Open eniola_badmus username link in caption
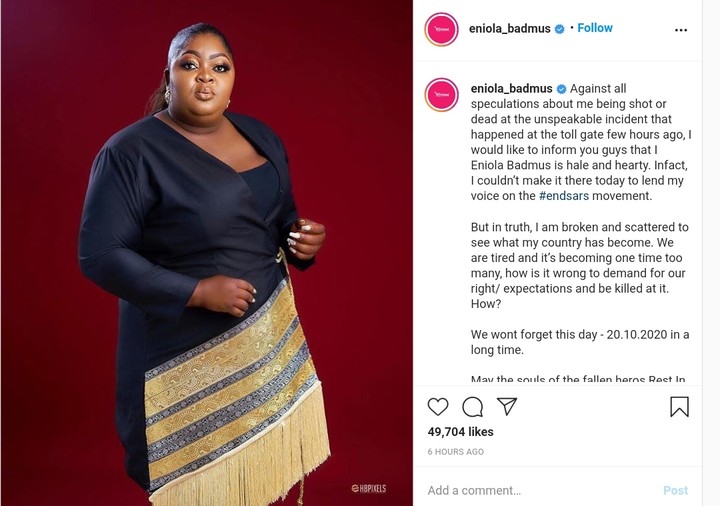This screenshot has height=506, width=720. [x=512, y=89]
